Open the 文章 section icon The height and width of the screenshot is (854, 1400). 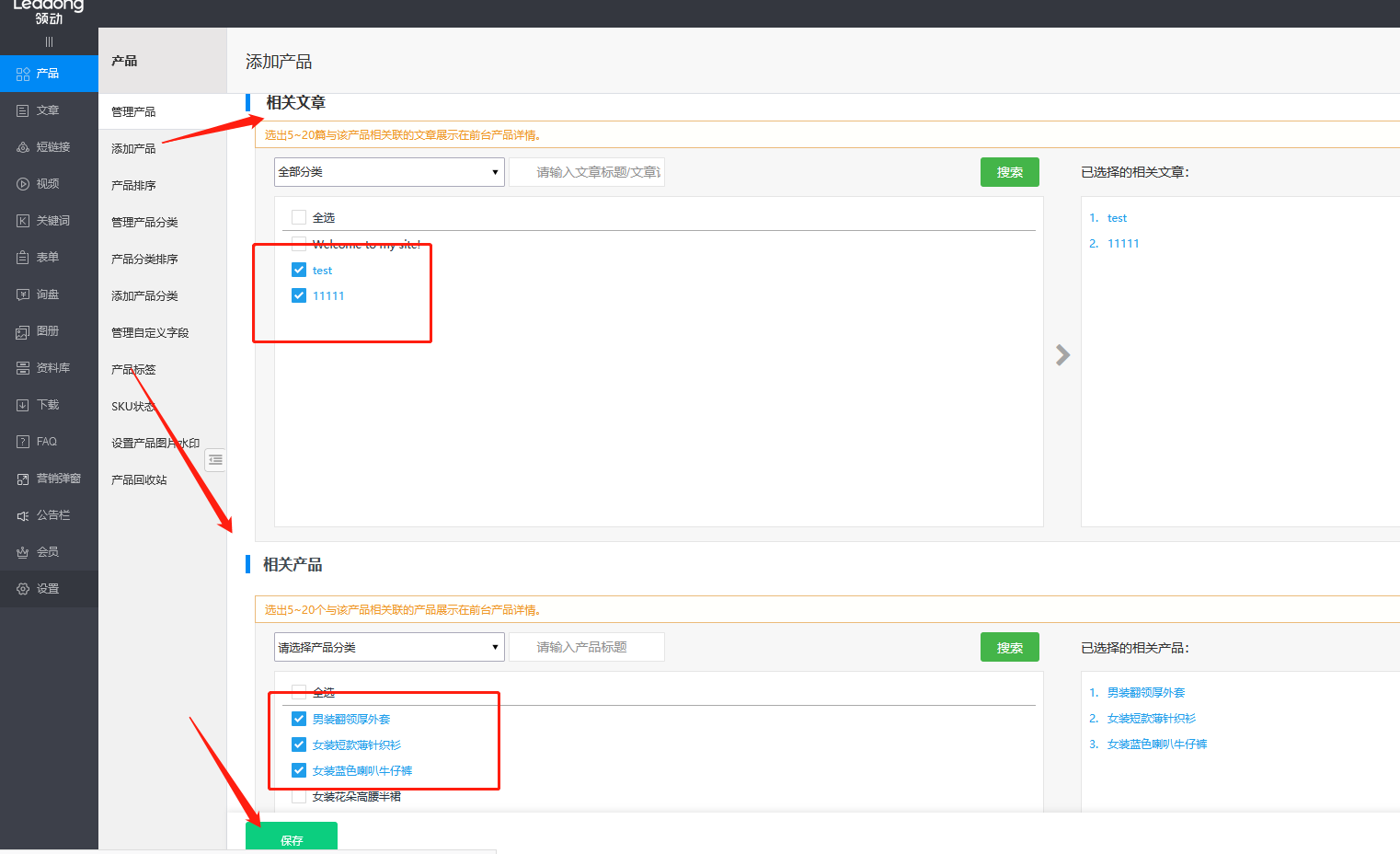[x=23, y=110]
